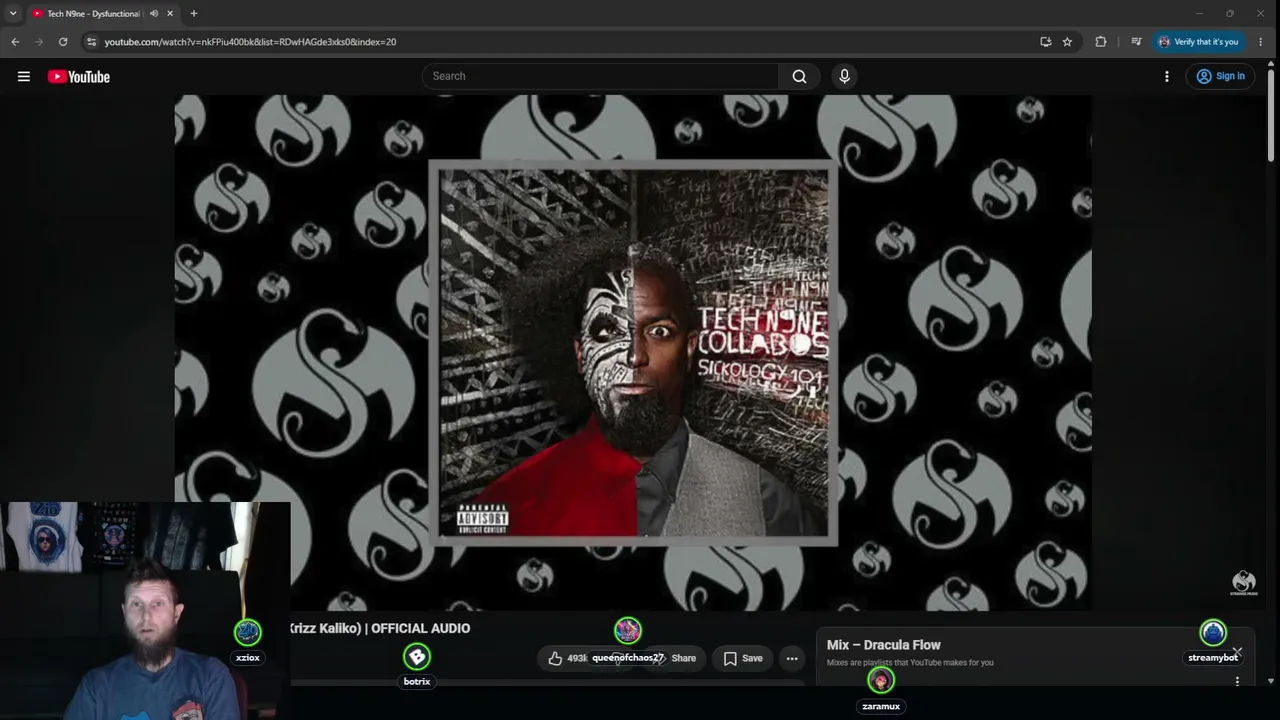Click the streamybot avatar

1213,632
